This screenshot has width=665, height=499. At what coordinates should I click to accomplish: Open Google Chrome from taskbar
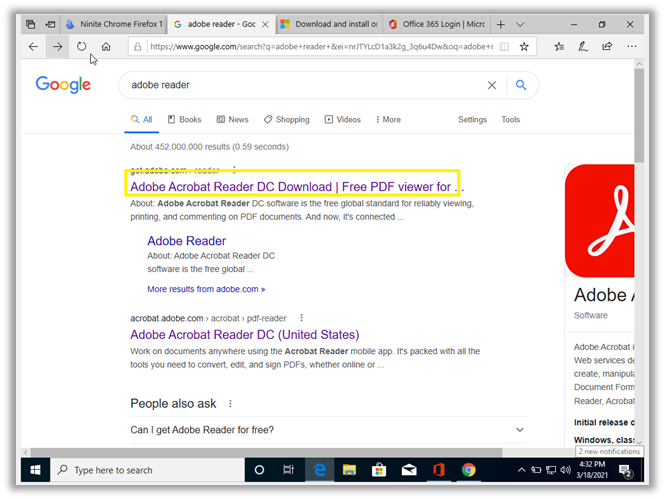469,470
